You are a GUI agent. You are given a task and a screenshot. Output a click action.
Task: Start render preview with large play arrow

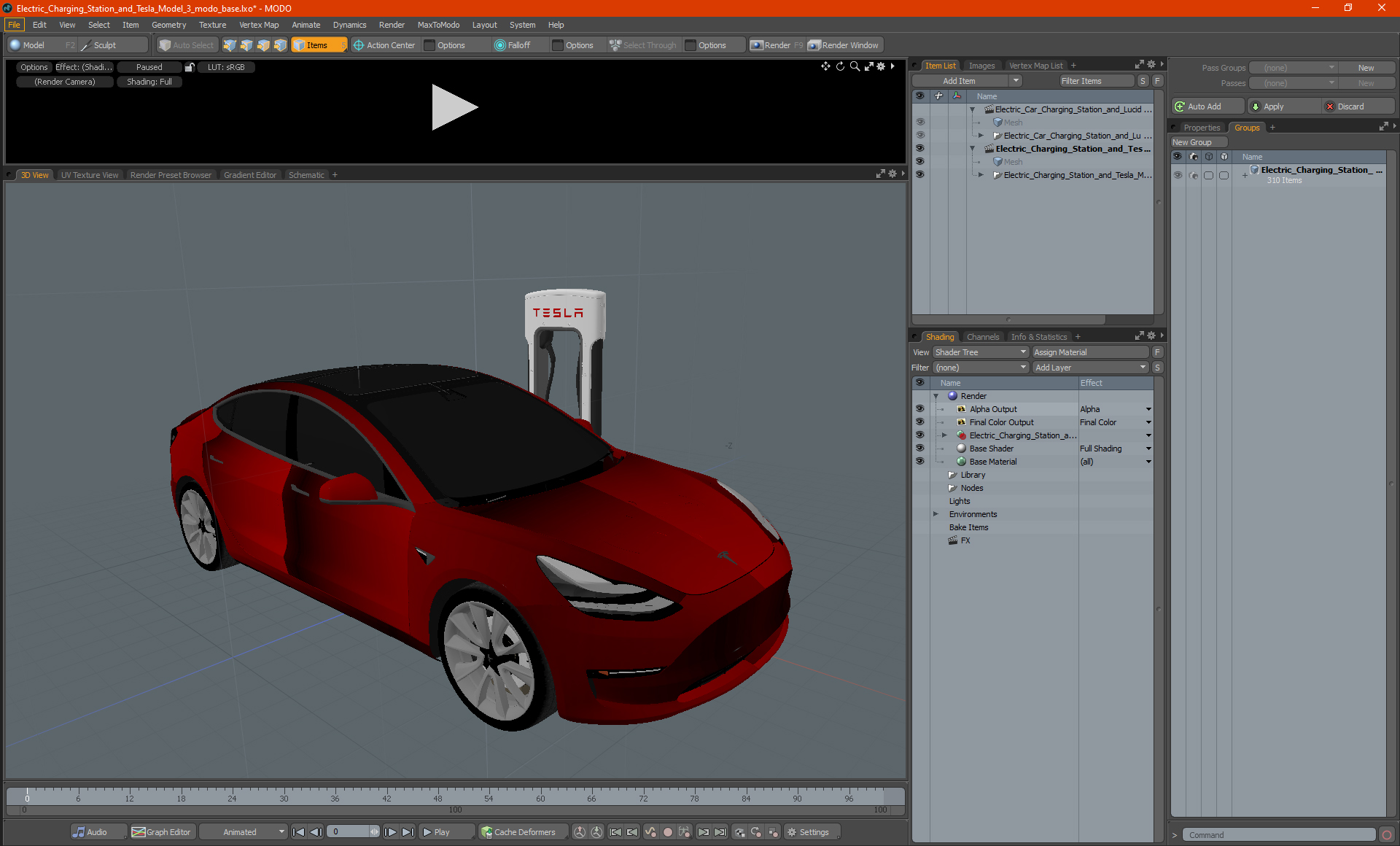pos(454,107)
